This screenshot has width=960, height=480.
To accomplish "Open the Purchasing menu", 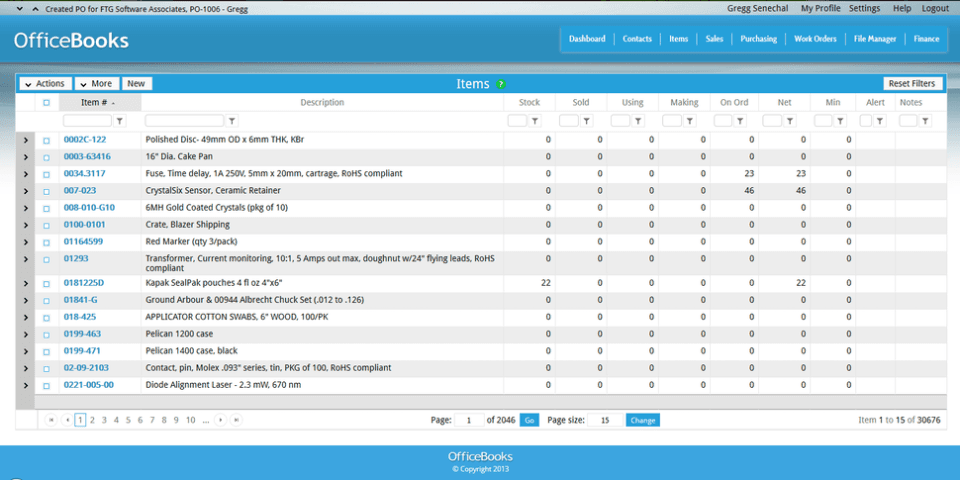I will tap(758, 39).
